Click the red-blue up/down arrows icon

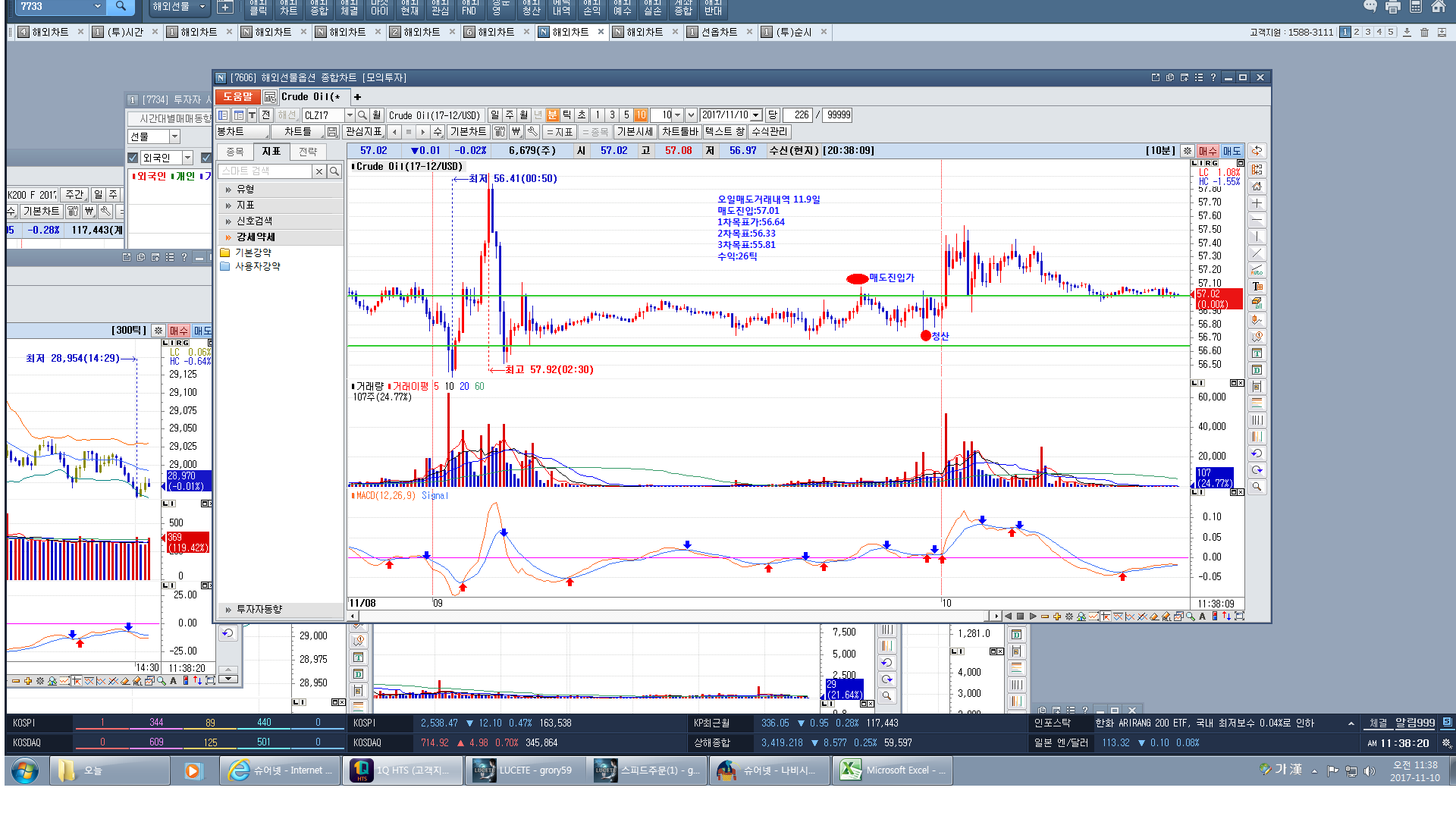(x=1226, y=617)
